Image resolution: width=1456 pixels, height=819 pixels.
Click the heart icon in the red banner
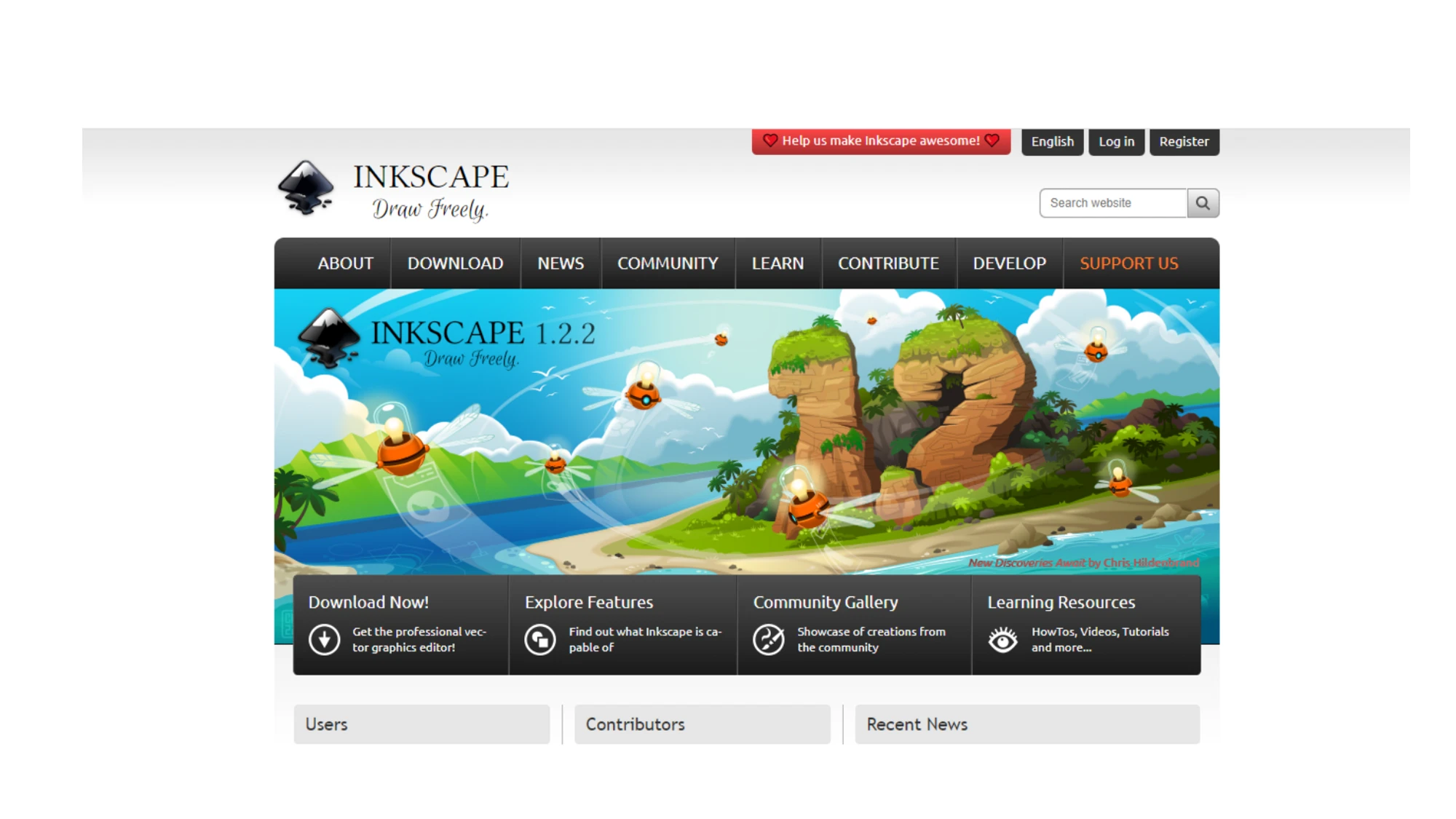point(771,141)
